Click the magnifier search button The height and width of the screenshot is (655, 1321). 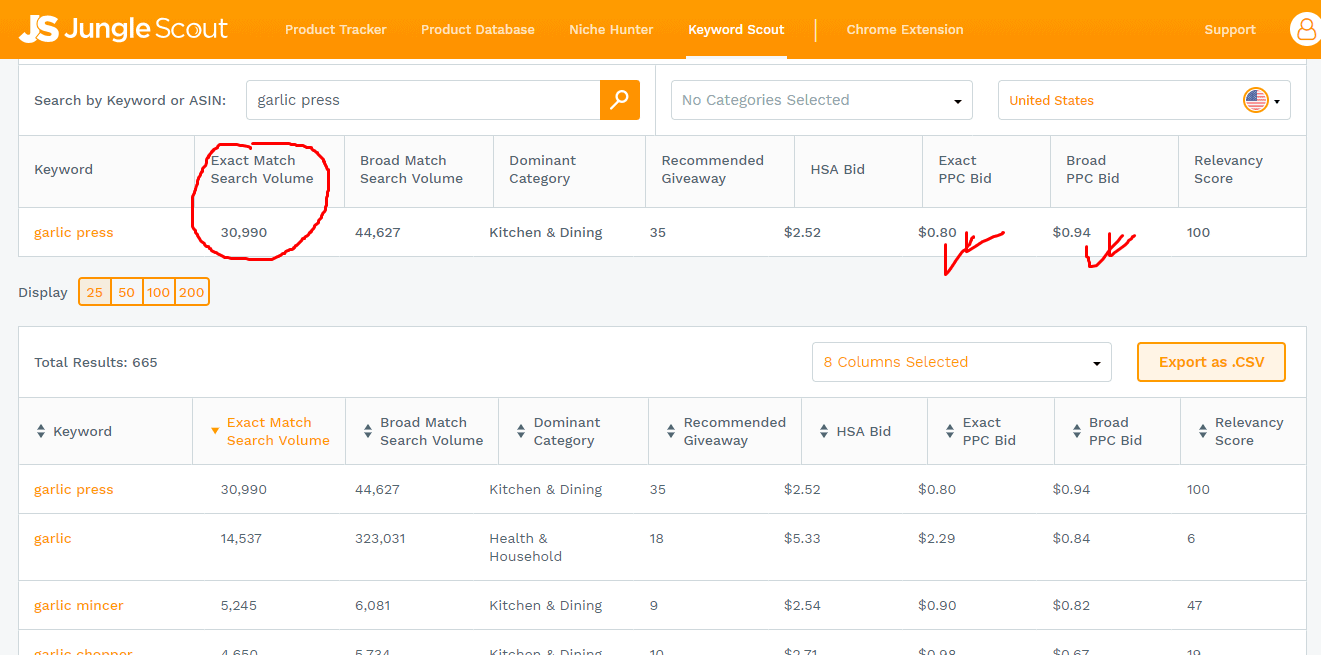pos(620,100)
